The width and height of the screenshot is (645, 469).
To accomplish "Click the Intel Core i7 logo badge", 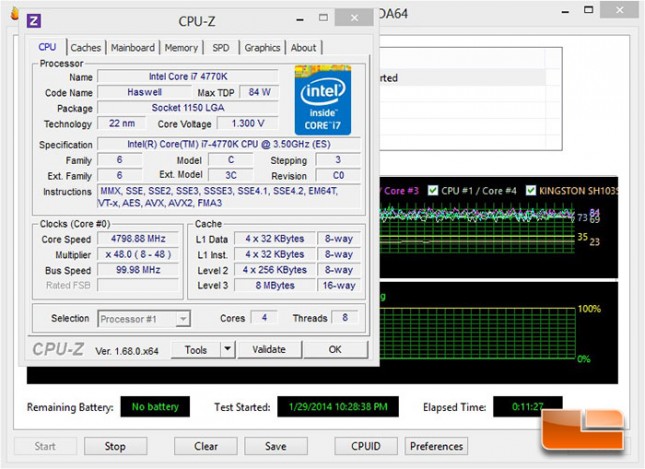I will pos(323,100).
